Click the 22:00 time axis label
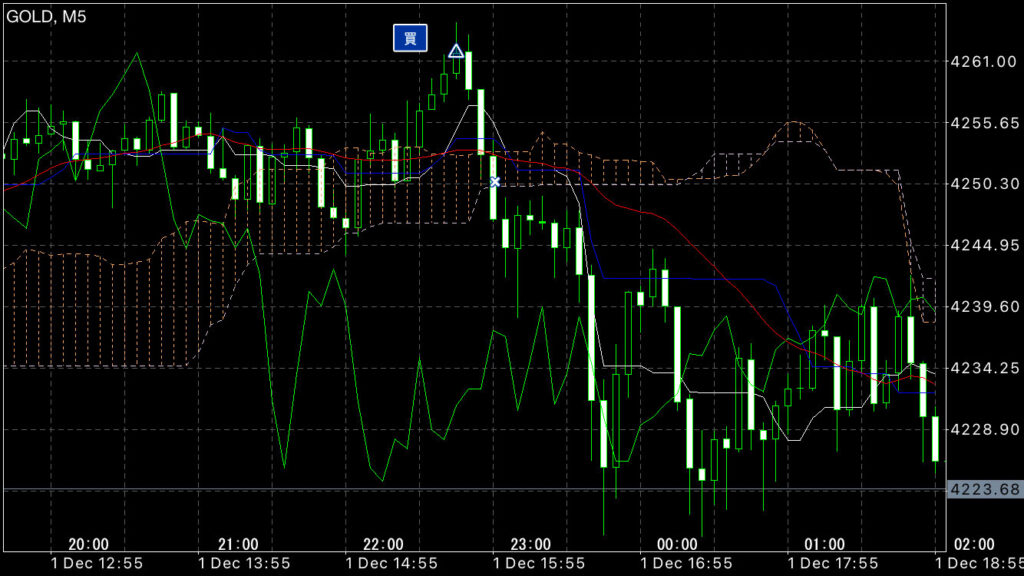1024x576 pixels. (384, 544)
